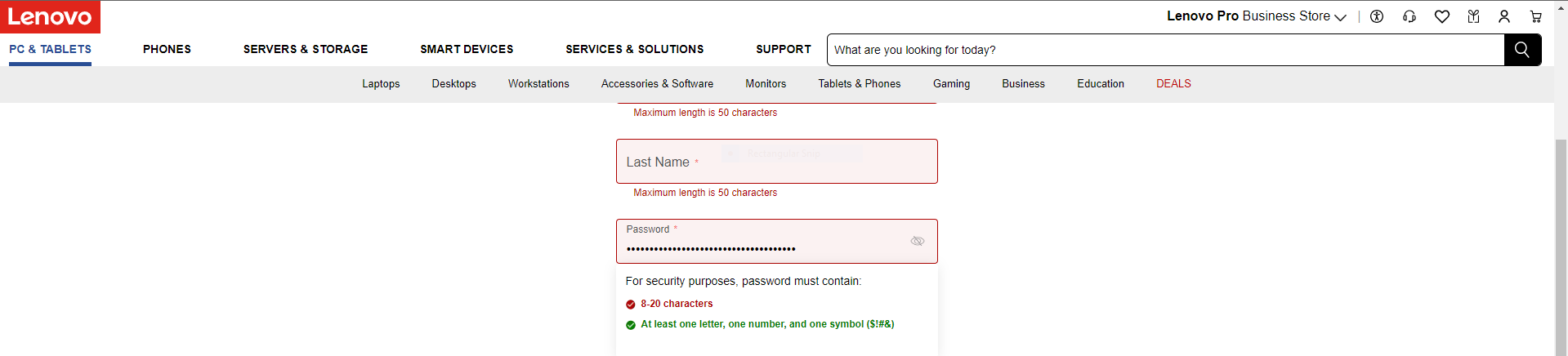Click the search magnifier button

click(1522, 50)
